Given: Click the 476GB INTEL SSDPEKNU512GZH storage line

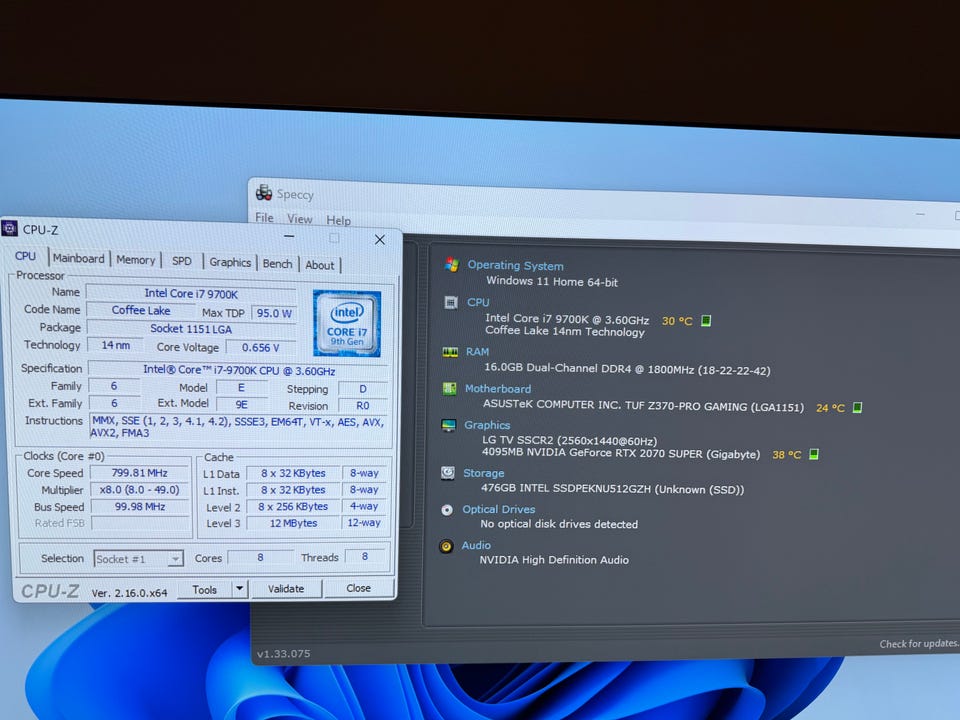Looking at the screenshot, I should pyautogui.click(x=612, y=489).
